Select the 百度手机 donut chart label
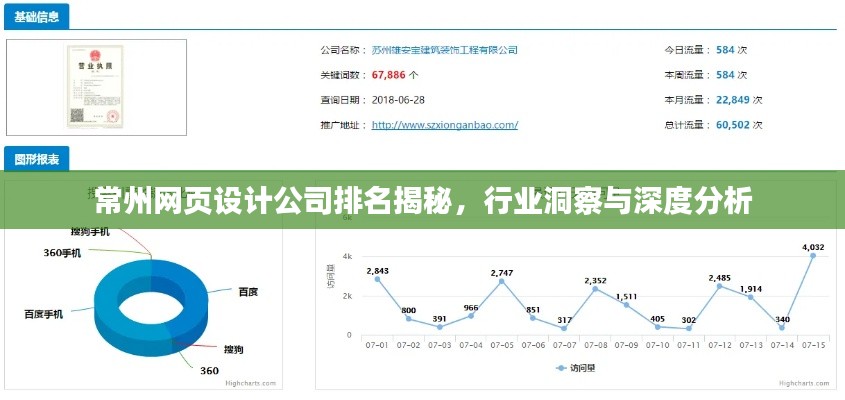The image size is (845, 400). point(43,314)
